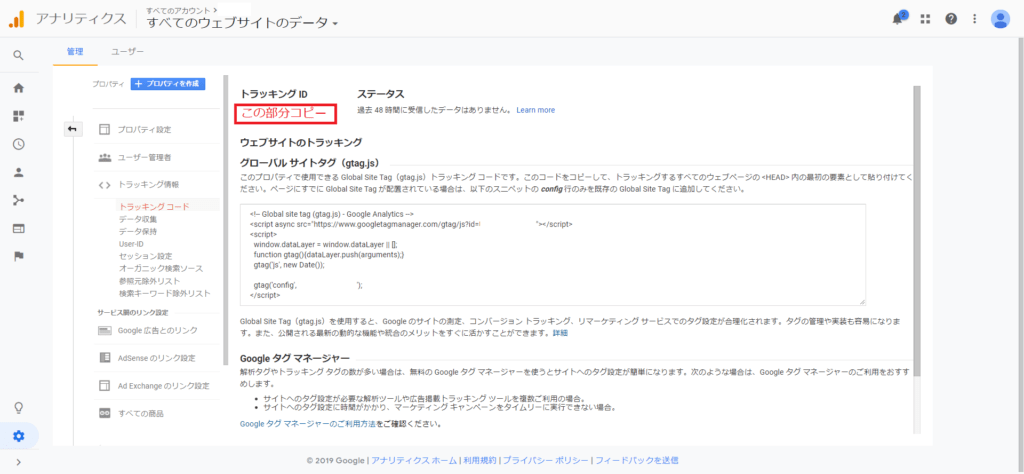Click resize handle of code textarea
Screen dimensions: 1024x474
862,302
